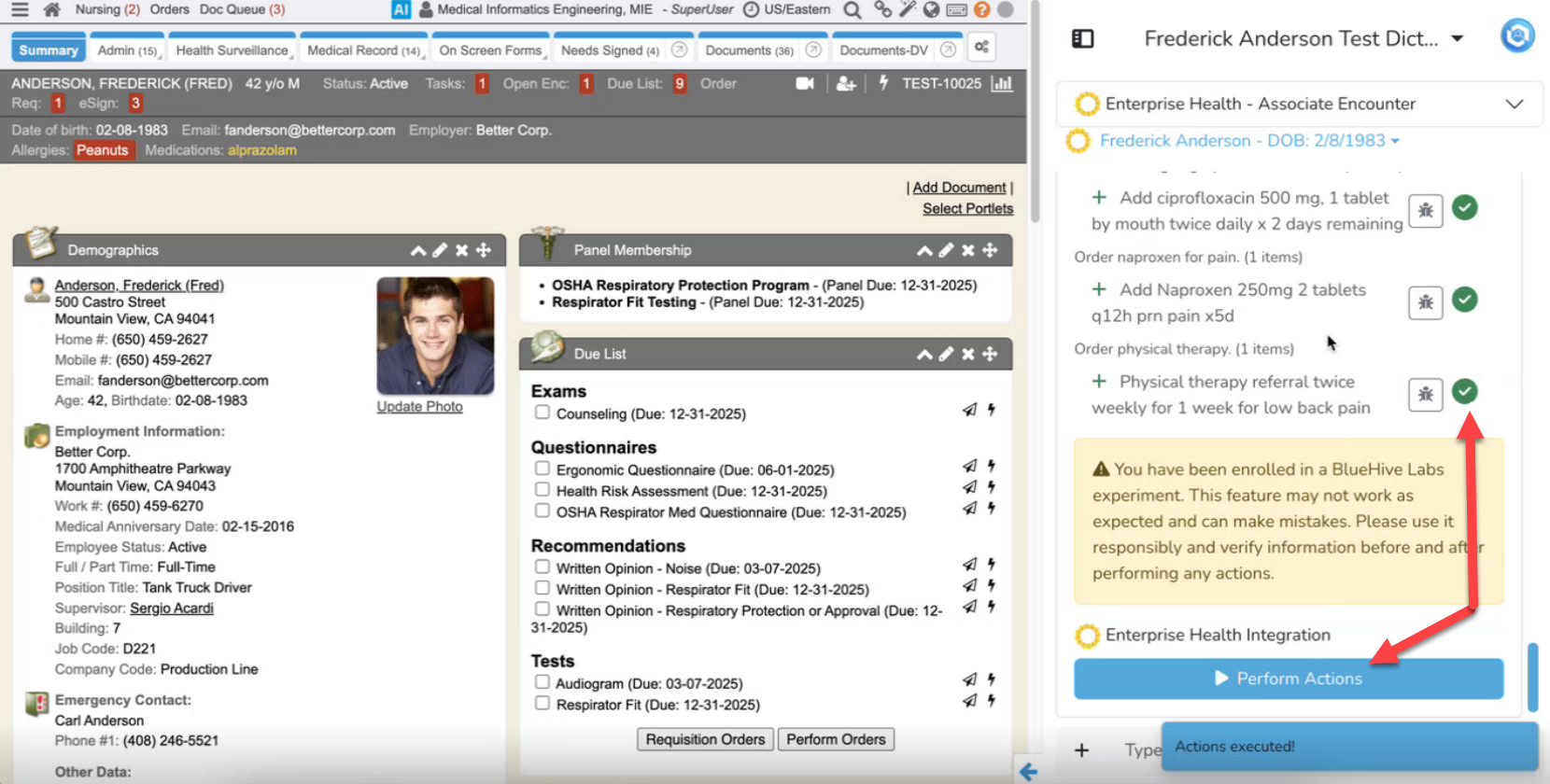Click the bar chart icon beside TEST-10025
Screen dimensions: 1550x784
coord(1002,84)
